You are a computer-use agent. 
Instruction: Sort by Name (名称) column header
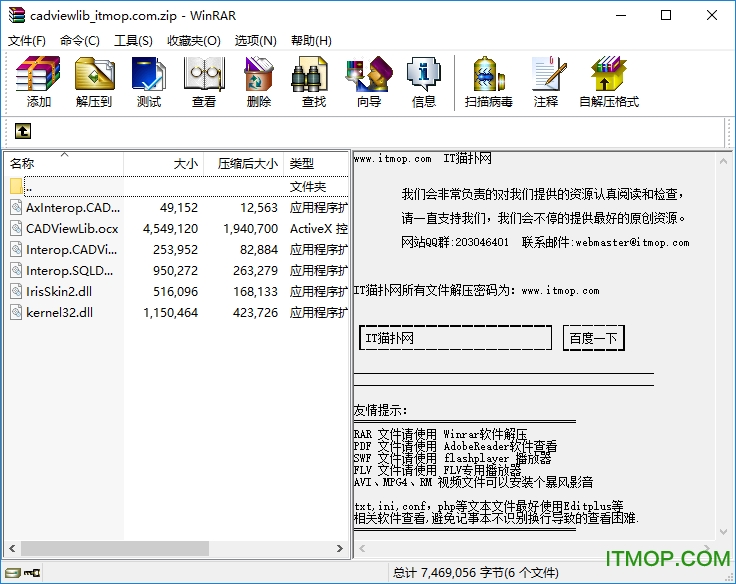click(x=64, y=163)
